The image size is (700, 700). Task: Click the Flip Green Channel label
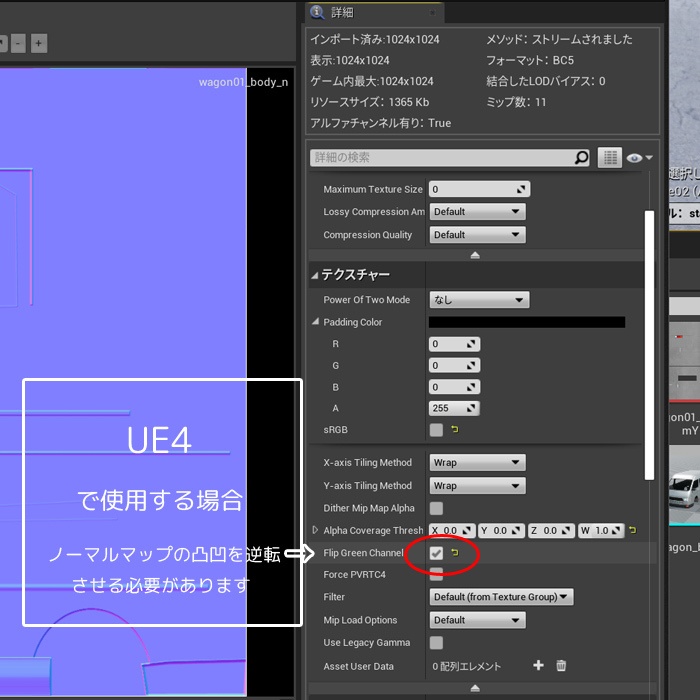[x=363, y=553]
